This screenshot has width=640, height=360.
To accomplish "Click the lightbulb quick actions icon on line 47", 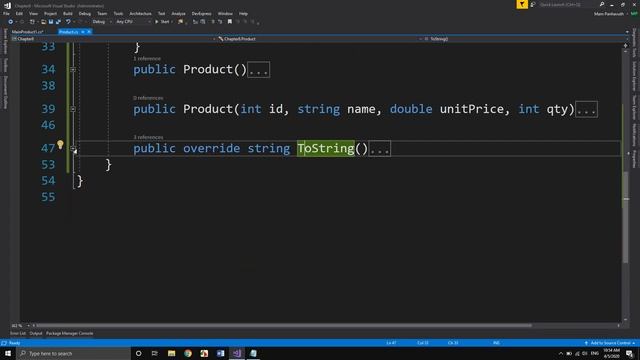I will tap(60, 144).
